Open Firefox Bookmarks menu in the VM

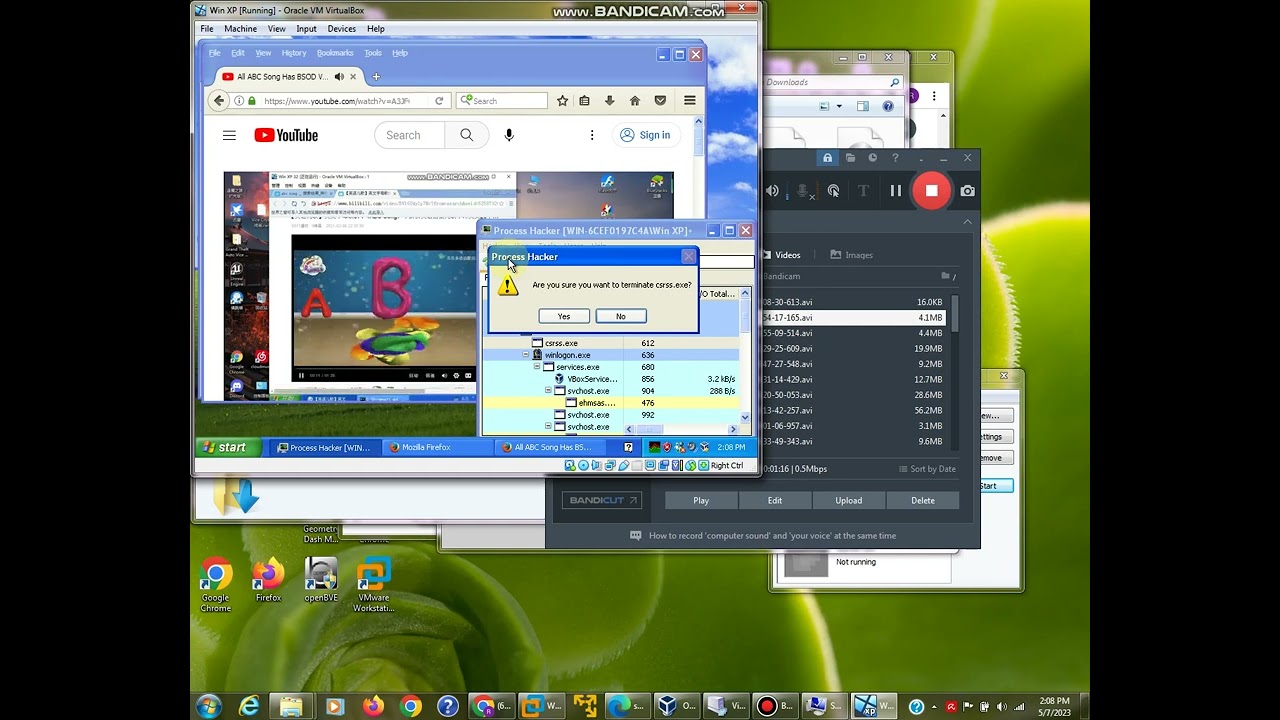335,53
